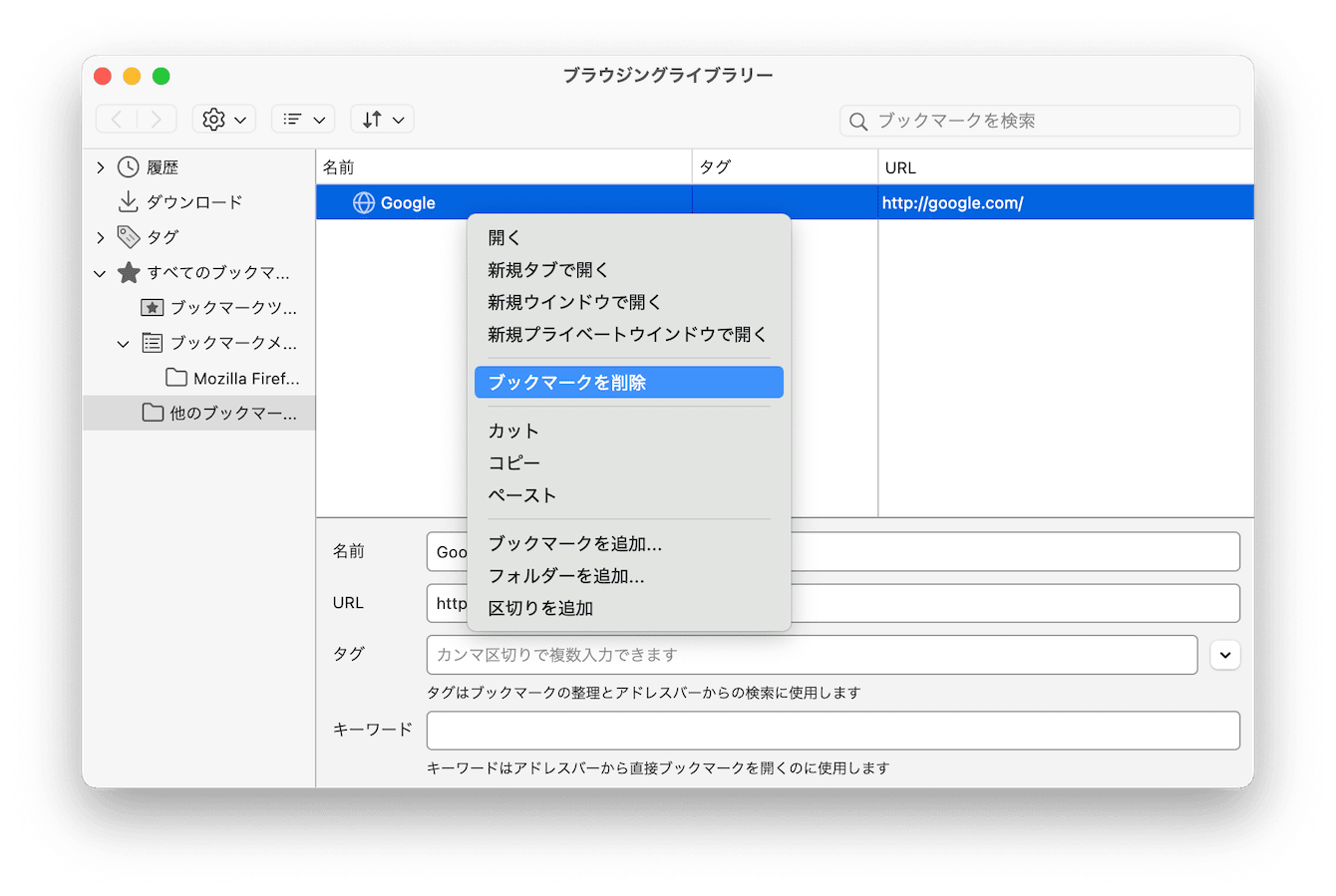Click the globe icon of Google bookmark

pyautogui.click(x=364, y=202)
